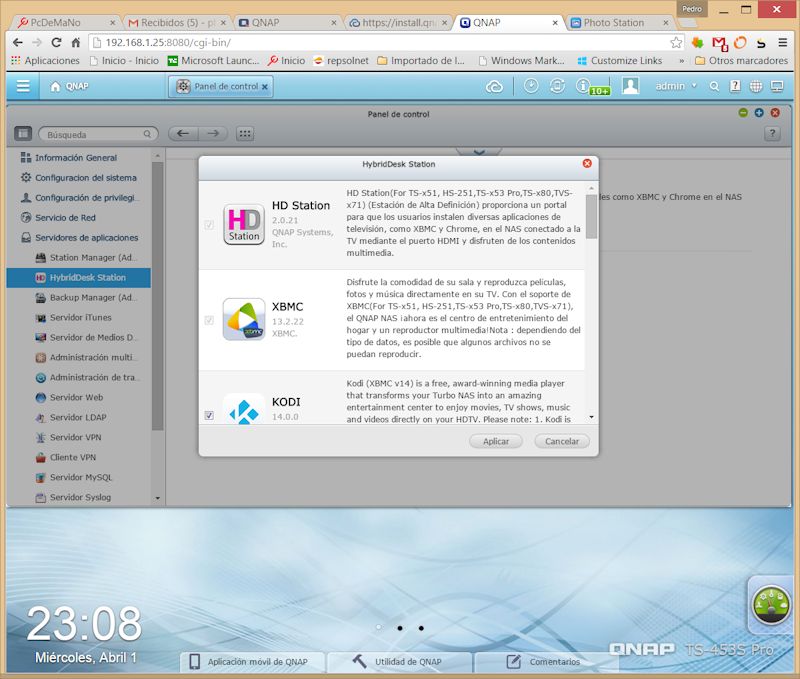Open external devices icon in top bar

(557, 86)
